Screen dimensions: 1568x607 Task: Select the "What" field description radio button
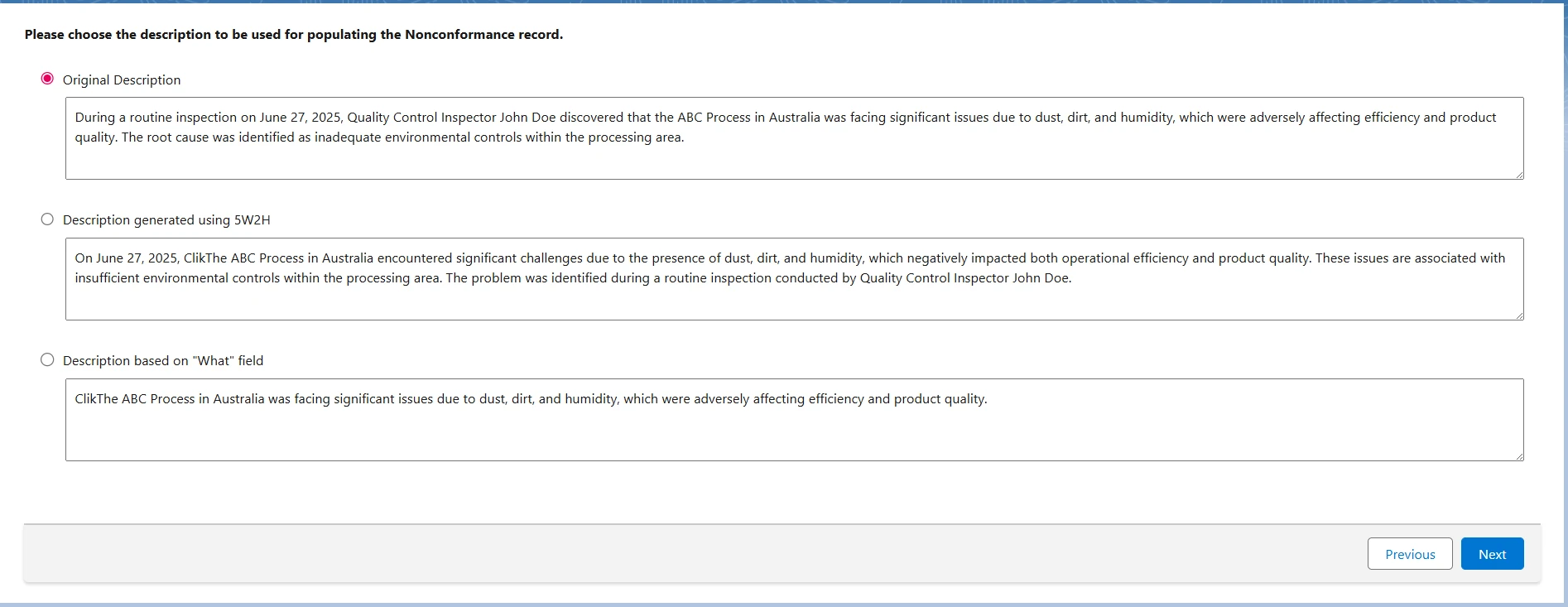[47, 360]
